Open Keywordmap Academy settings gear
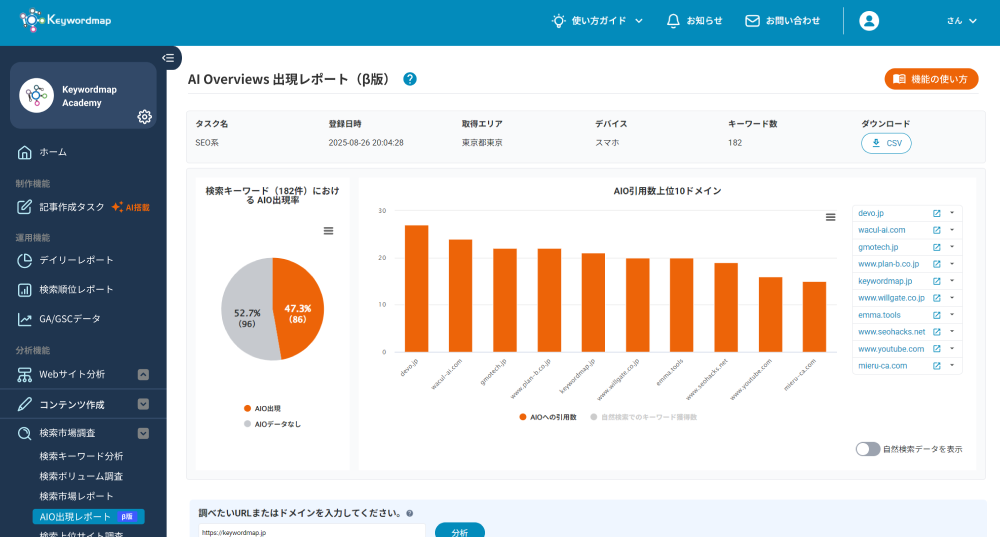This screenshot has width=1000, height=537. coord(144,117)
